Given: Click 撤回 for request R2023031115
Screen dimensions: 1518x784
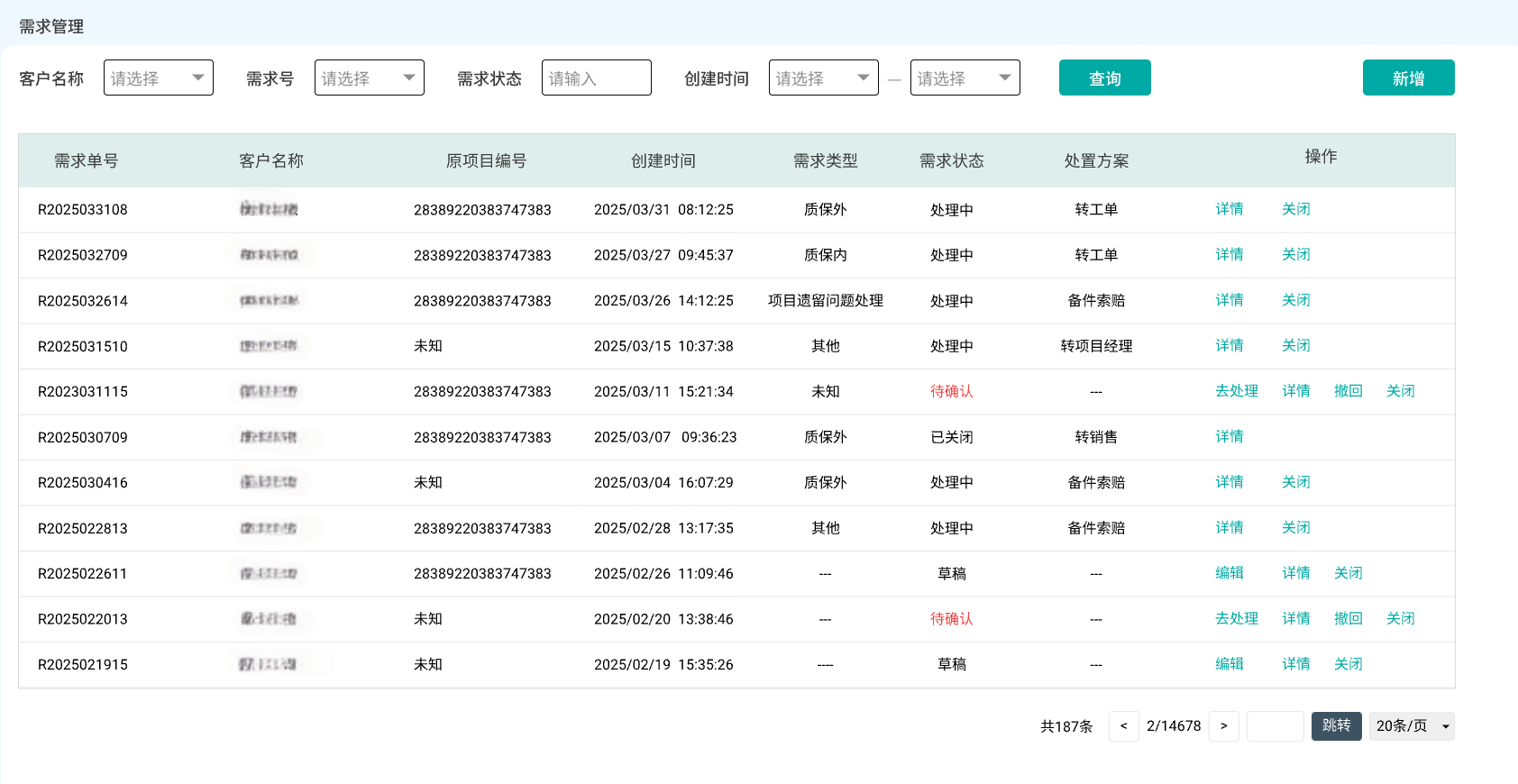Looking at the screenshot, I should (1348, 391).
